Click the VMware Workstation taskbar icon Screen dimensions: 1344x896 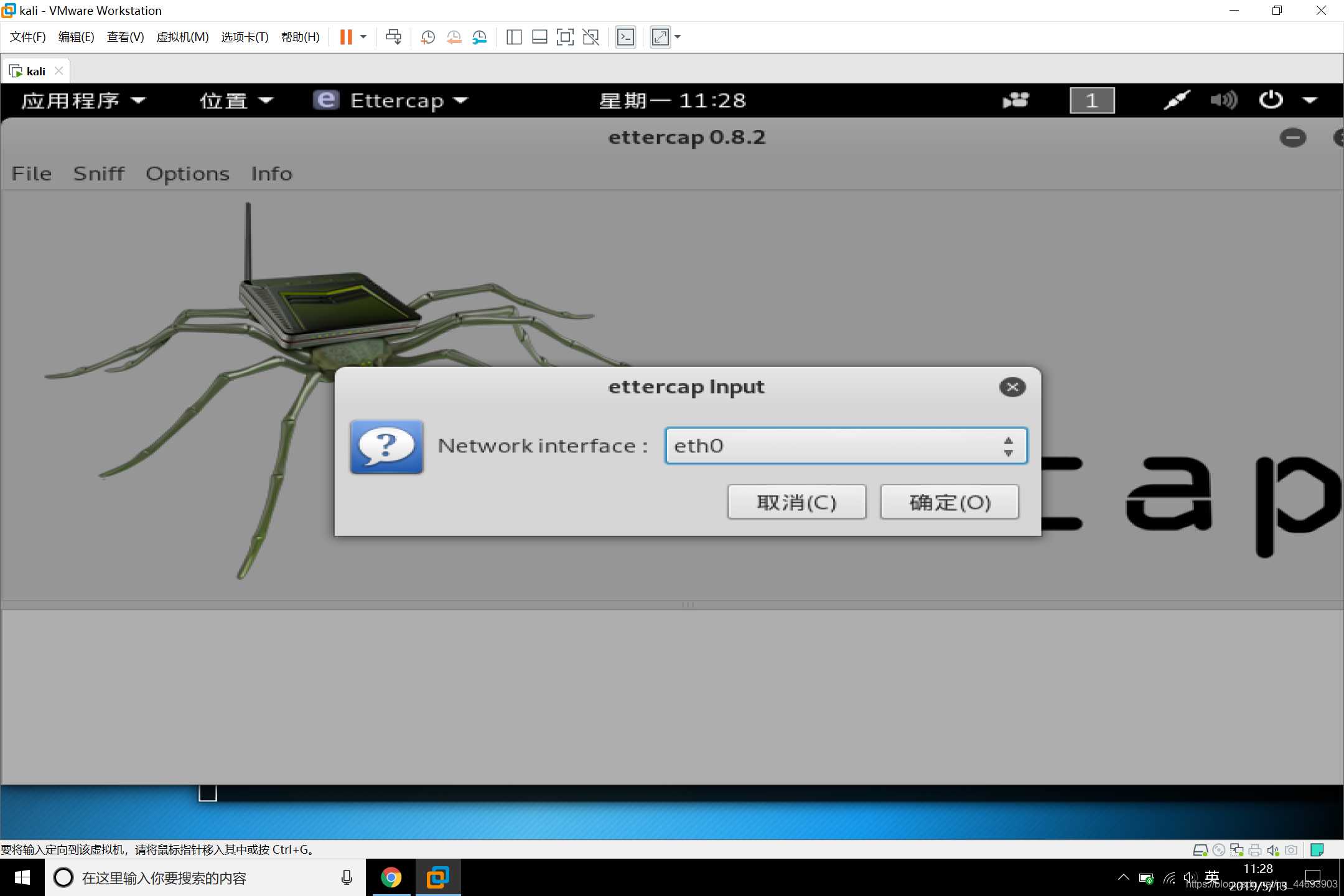coord(438,877)
